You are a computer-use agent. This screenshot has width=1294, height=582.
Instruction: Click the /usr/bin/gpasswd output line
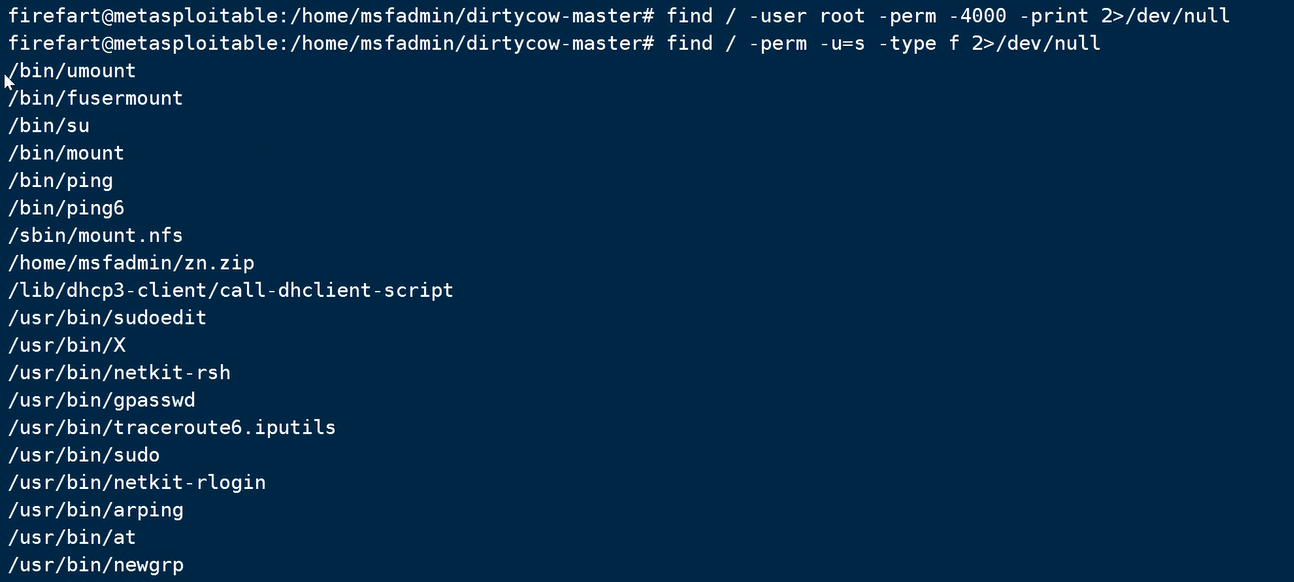(101, 400)
